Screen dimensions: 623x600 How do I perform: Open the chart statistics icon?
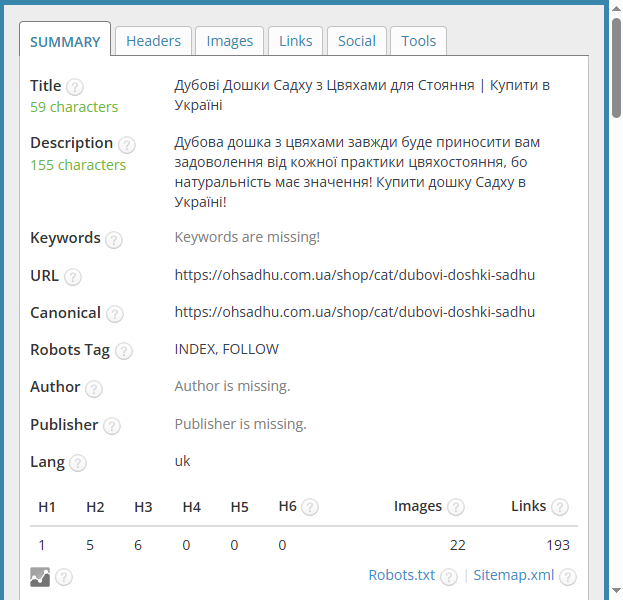point(40,577)
